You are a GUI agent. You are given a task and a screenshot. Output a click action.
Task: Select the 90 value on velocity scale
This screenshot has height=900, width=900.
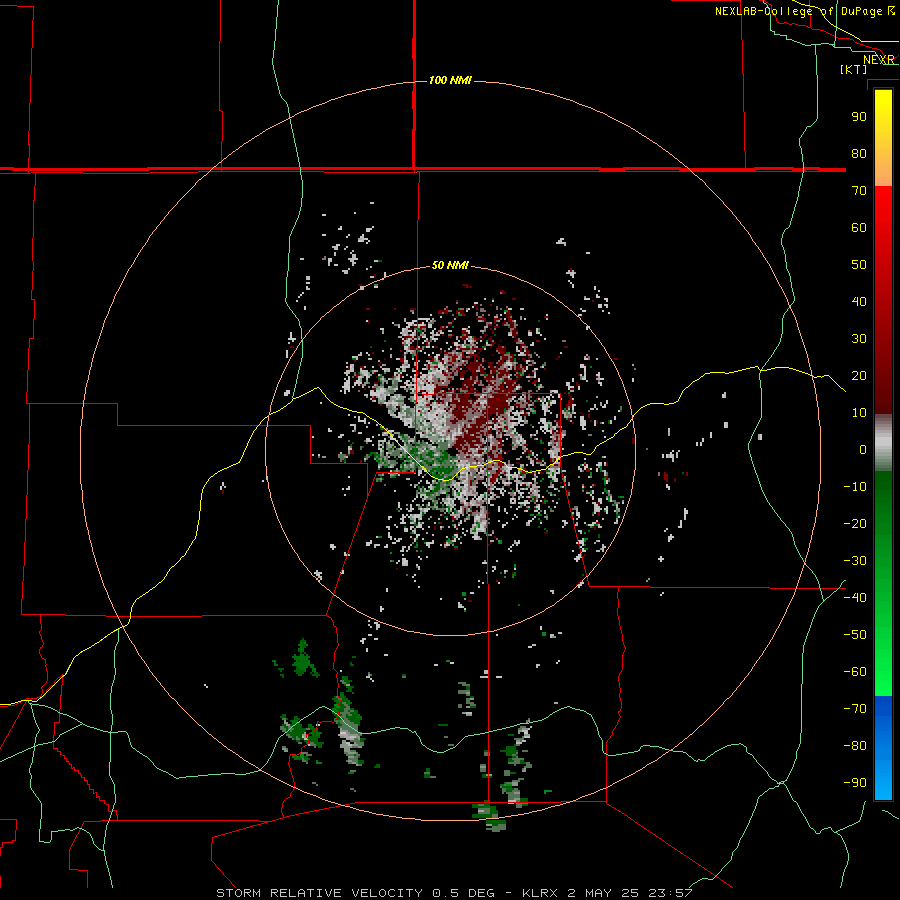859,117
